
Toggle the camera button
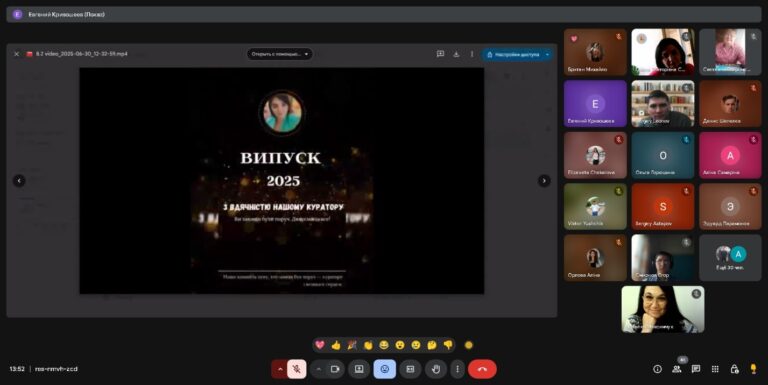(336, 369)
